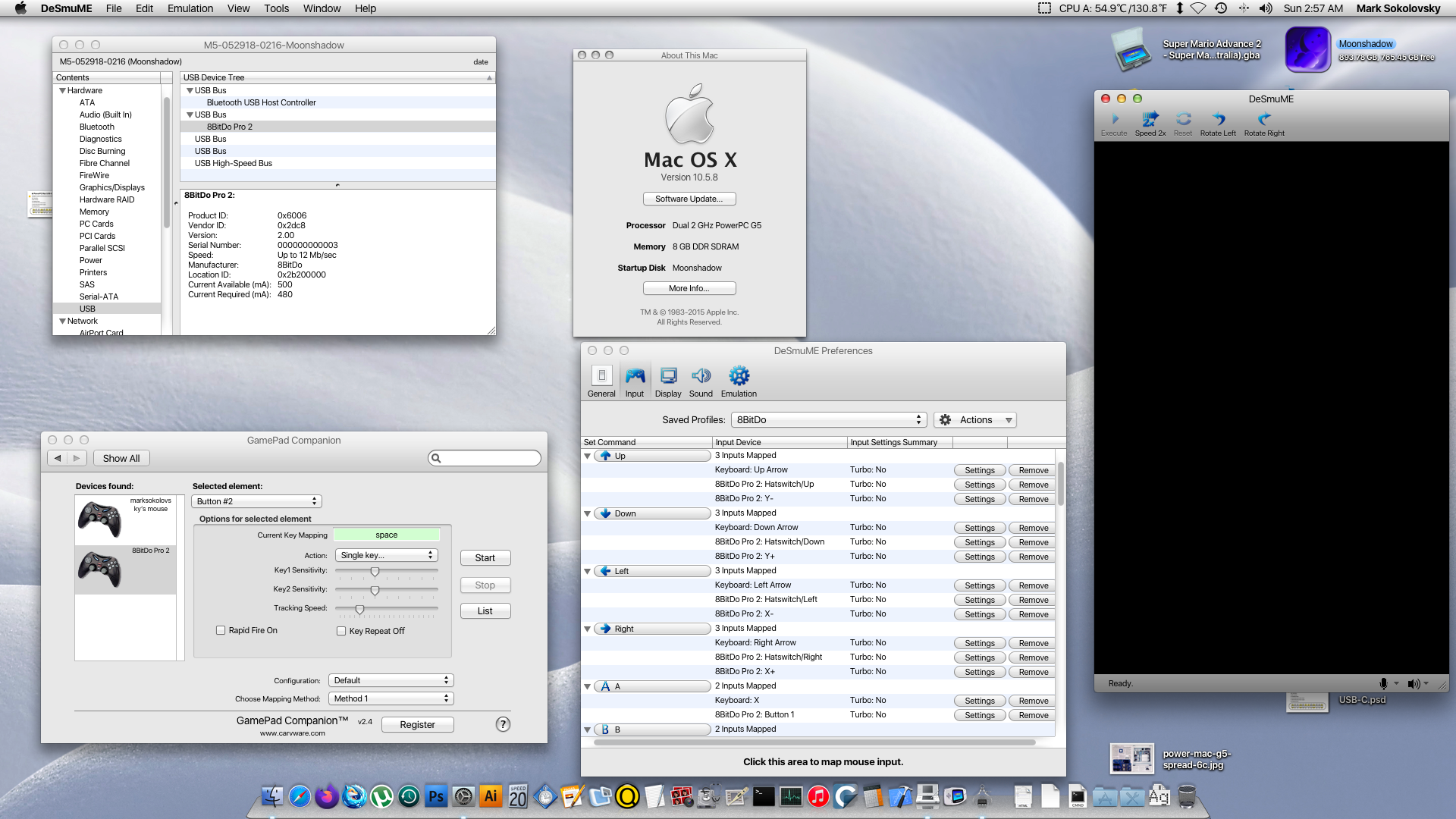Open the Tools menu in menu bar
Viewport: 1456px width, 819px height.
click(x=276, y=8)
